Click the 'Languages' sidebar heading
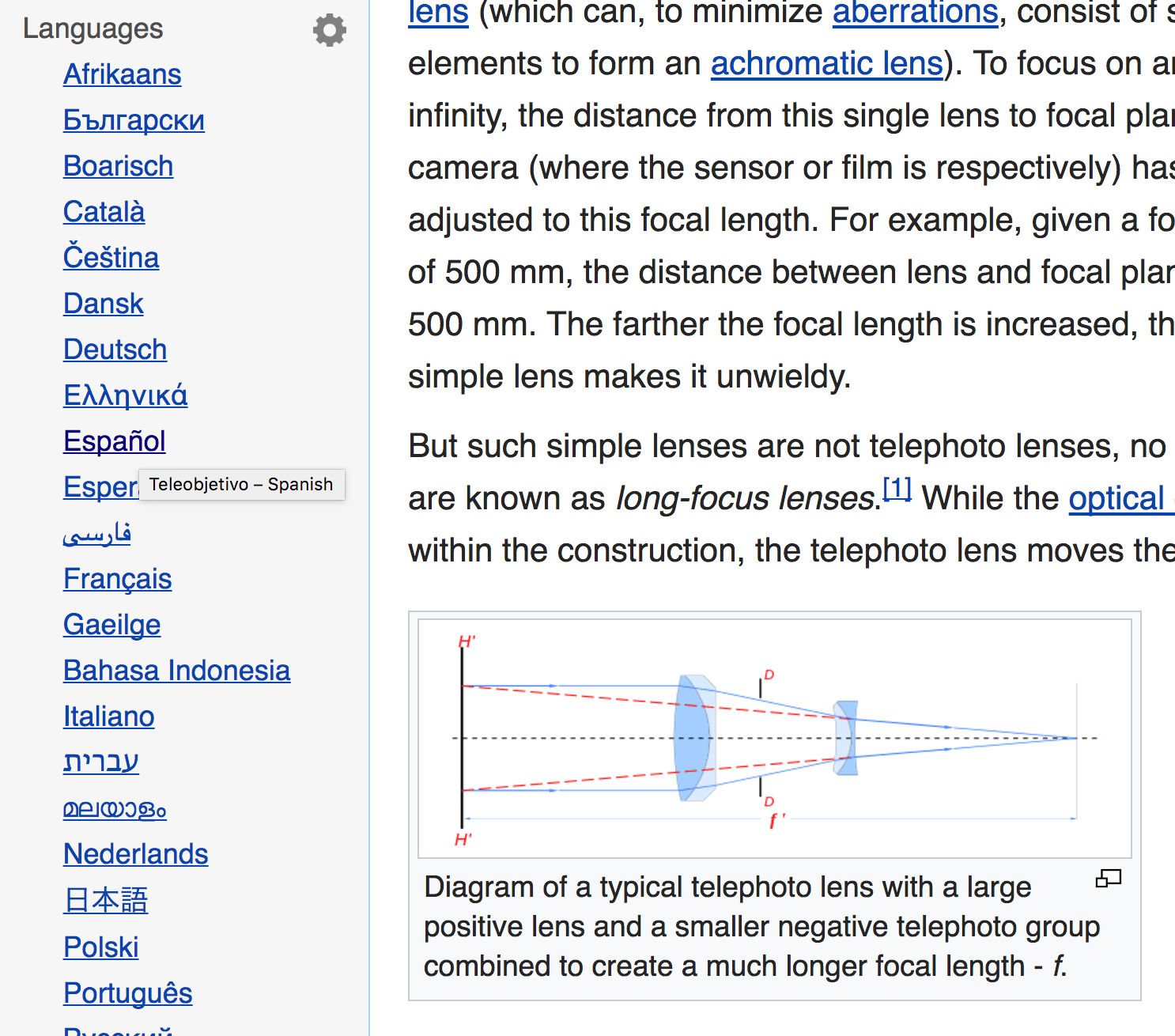The width and height of the screenshot is (1175, 1036). point(93,28)
